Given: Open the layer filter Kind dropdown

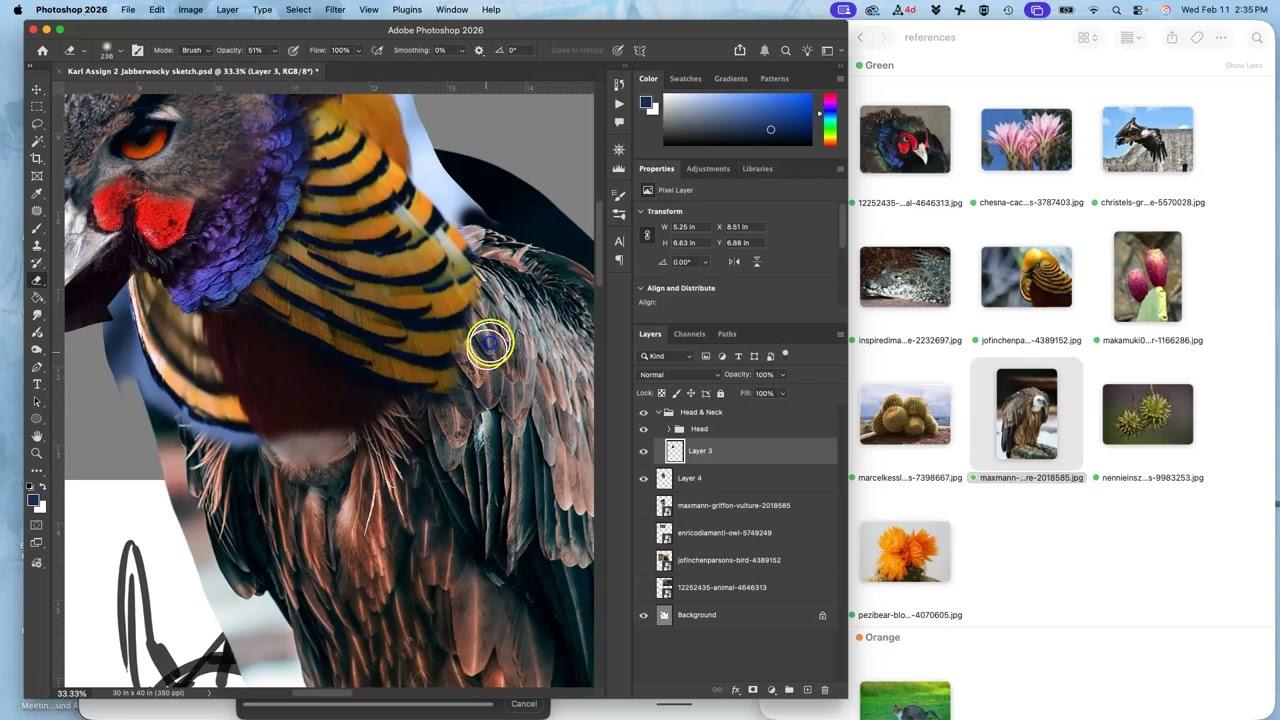Looking at the screenshot, I should click(x=667, y=356).
